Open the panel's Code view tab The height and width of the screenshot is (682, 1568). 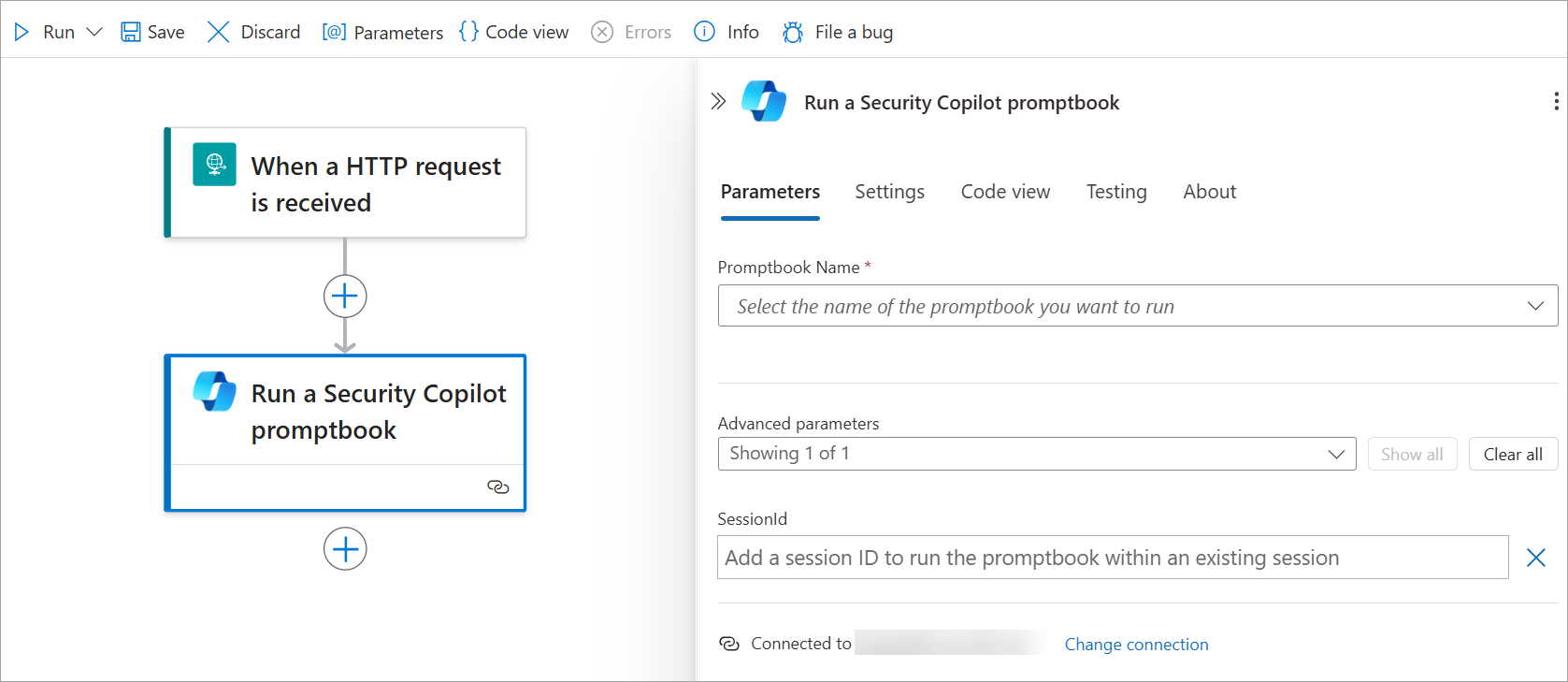(x=1005, y=192)
